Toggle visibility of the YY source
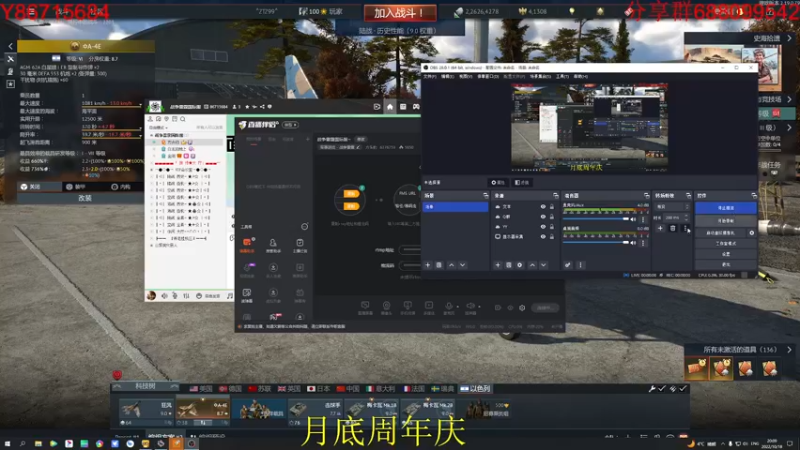 [543, 227]
